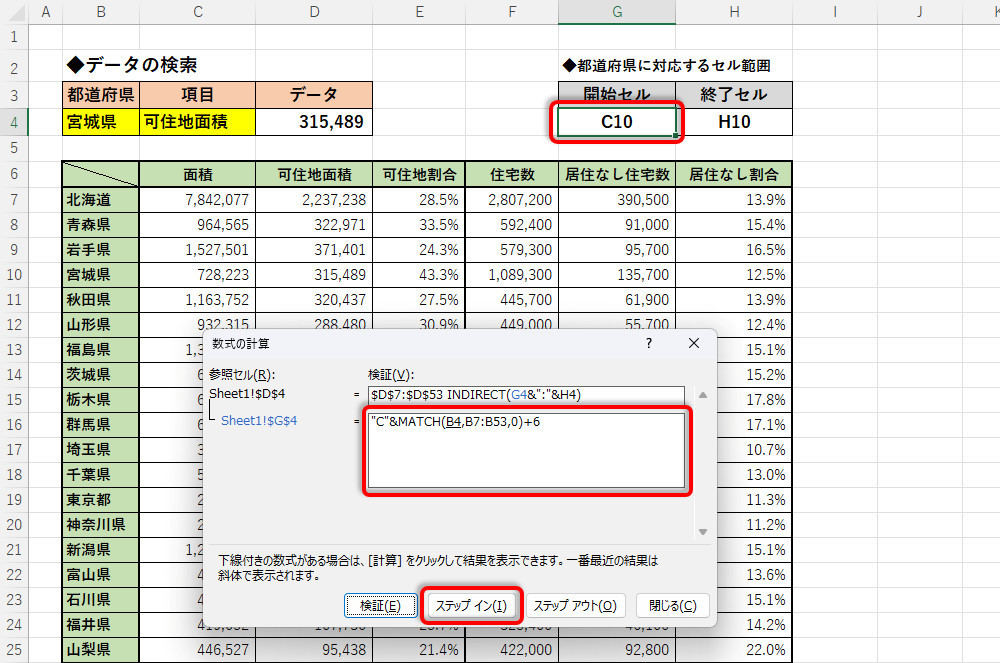Viewport: 1000px width, 663px height.
Task: Click the yellow 宮城県 search cell
Action: click(101, 122)
